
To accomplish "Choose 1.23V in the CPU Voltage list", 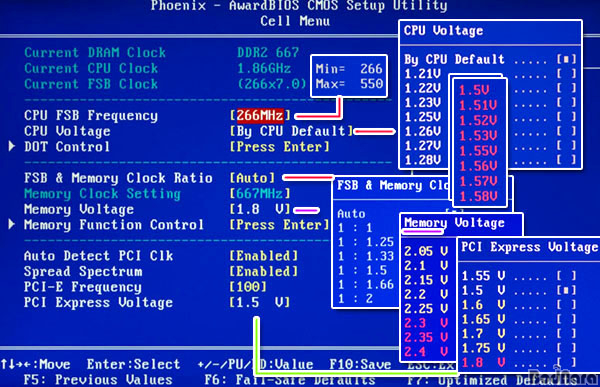I will [423, 103].
